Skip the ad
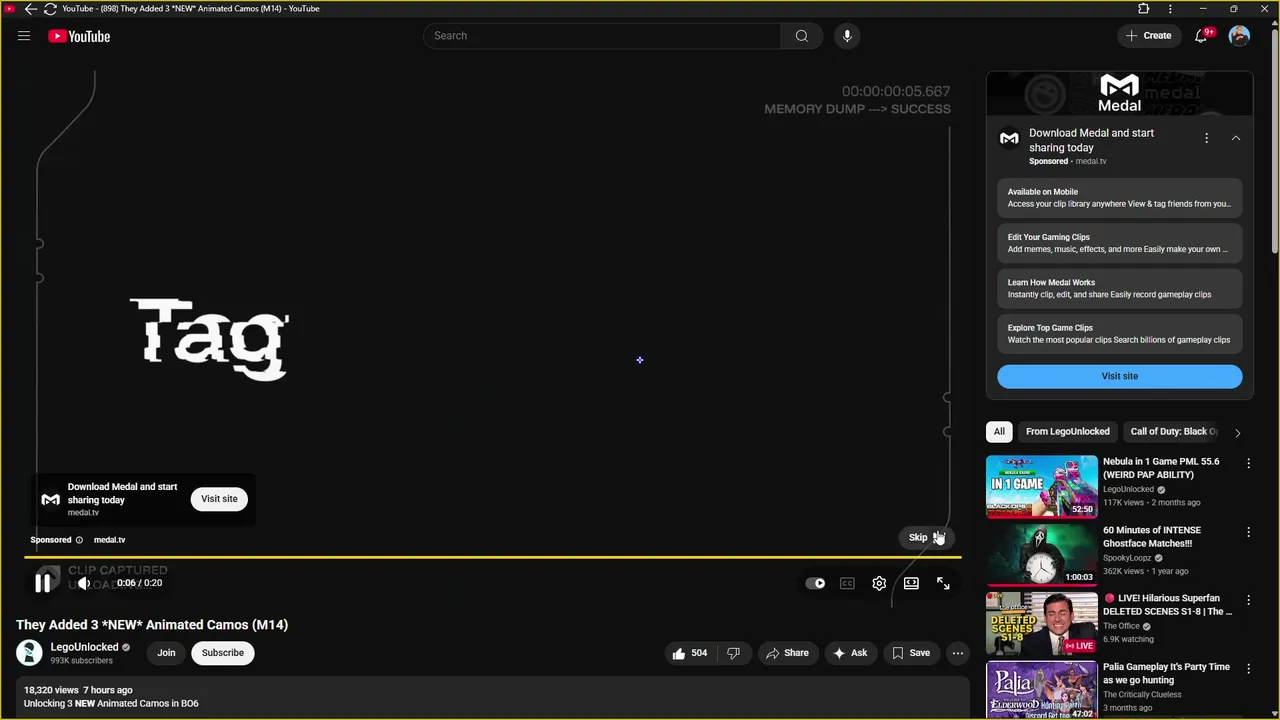 click(x=926, y=537)
